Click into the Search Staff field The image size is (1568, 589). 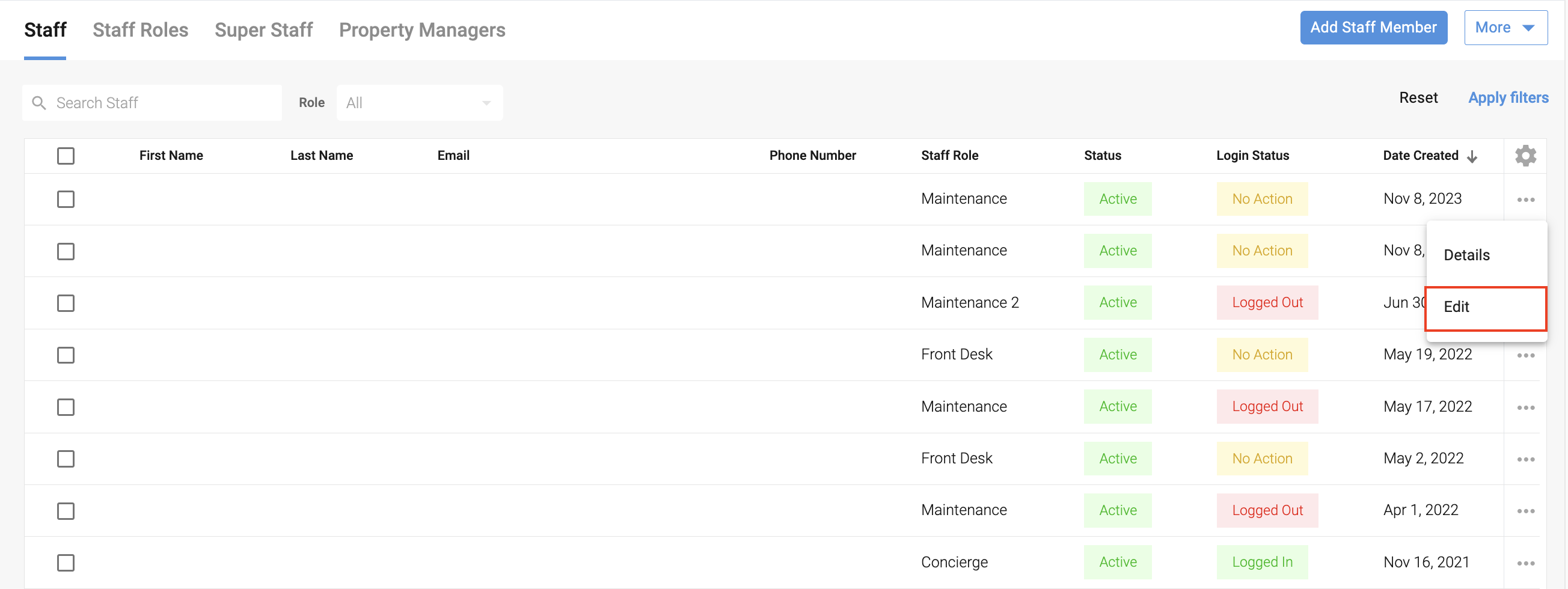pos(164,103)
